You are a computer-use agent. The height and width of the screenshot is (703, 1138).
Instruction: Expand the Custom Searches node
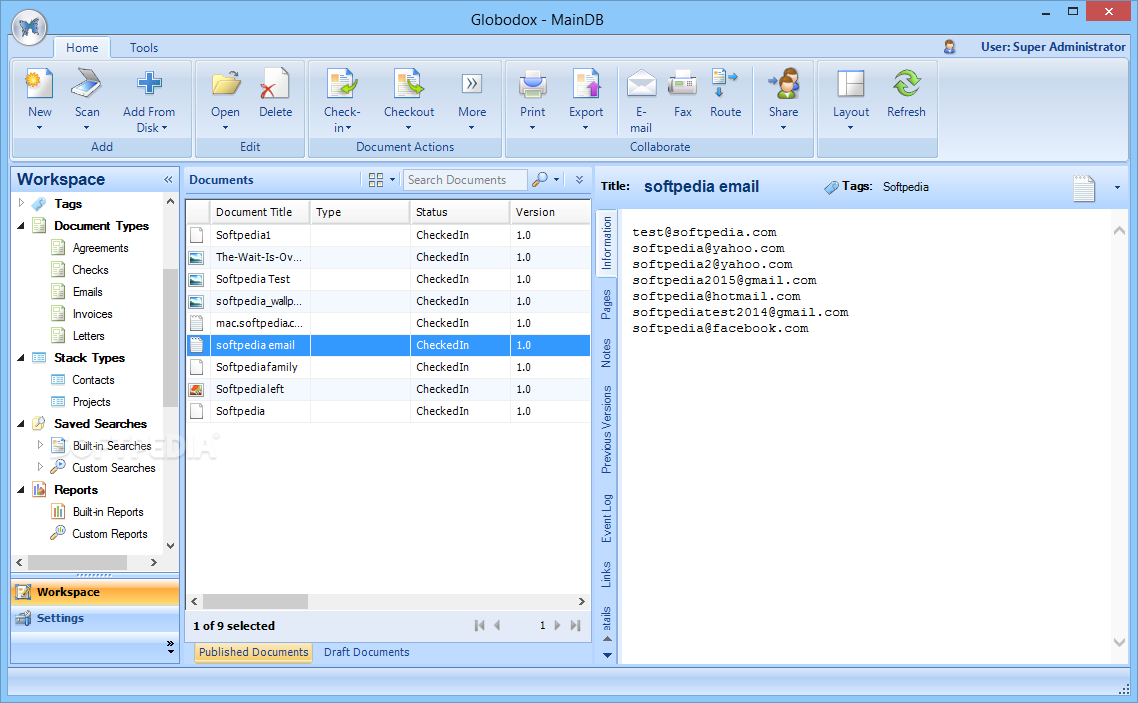coord(41,467)
